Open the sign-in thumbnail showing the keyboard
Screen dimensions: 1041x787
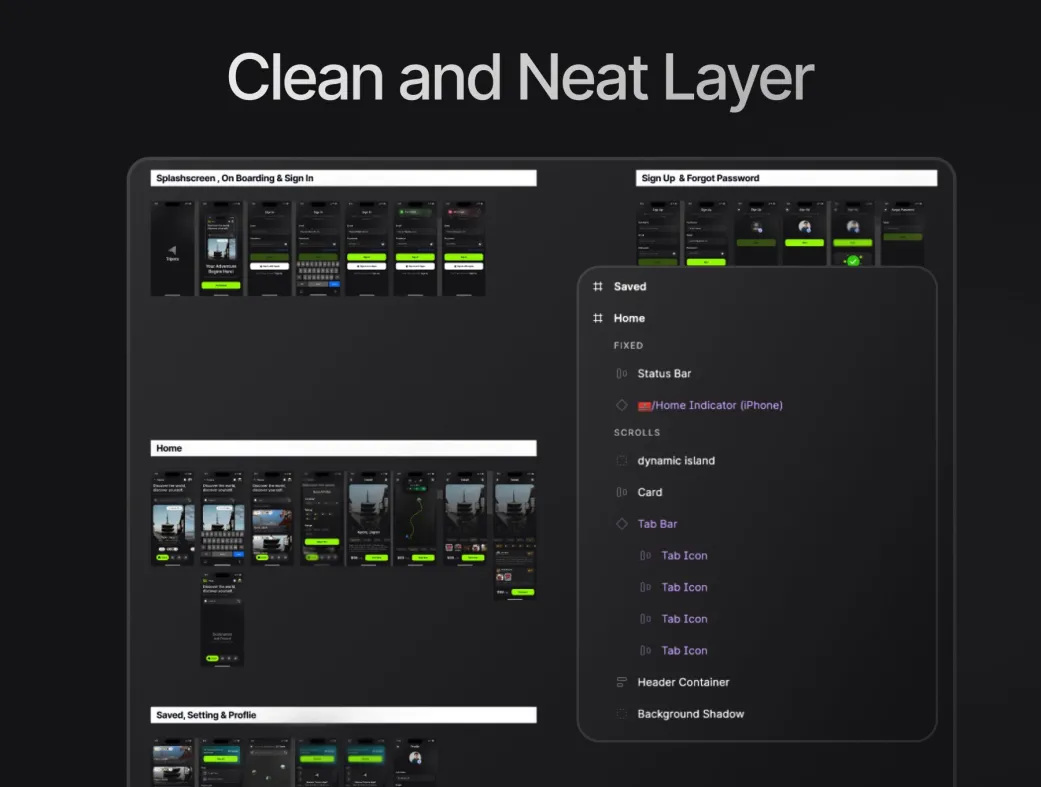point(318,248)
